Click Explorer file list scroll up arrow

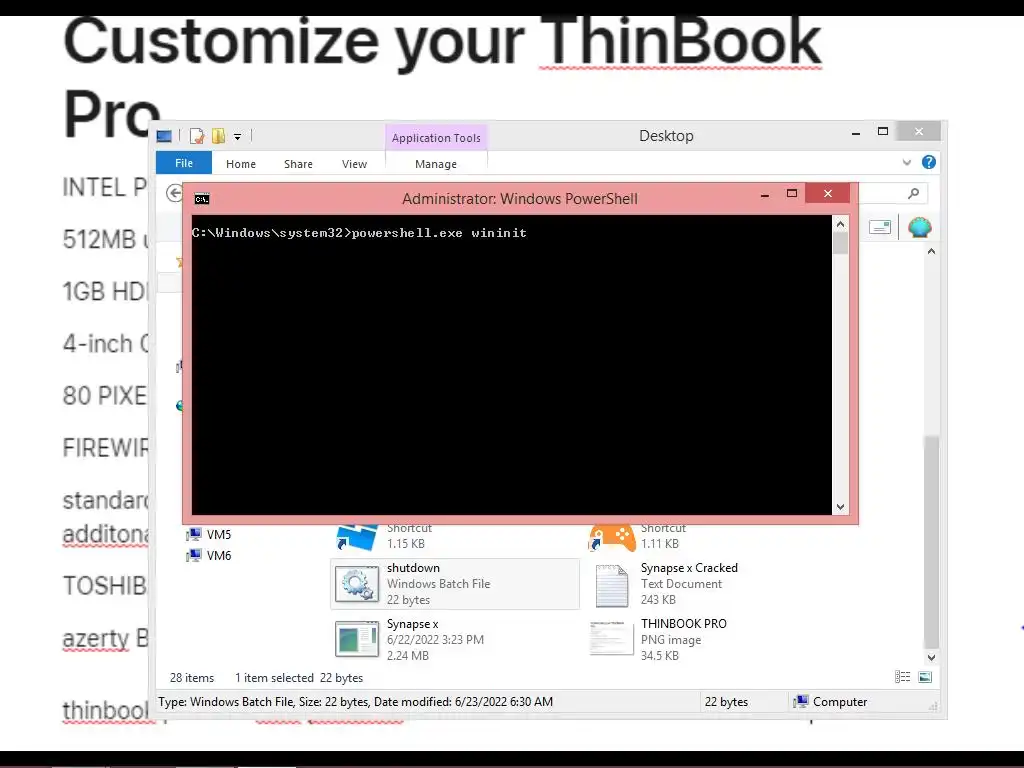click(x=931, y=251)
